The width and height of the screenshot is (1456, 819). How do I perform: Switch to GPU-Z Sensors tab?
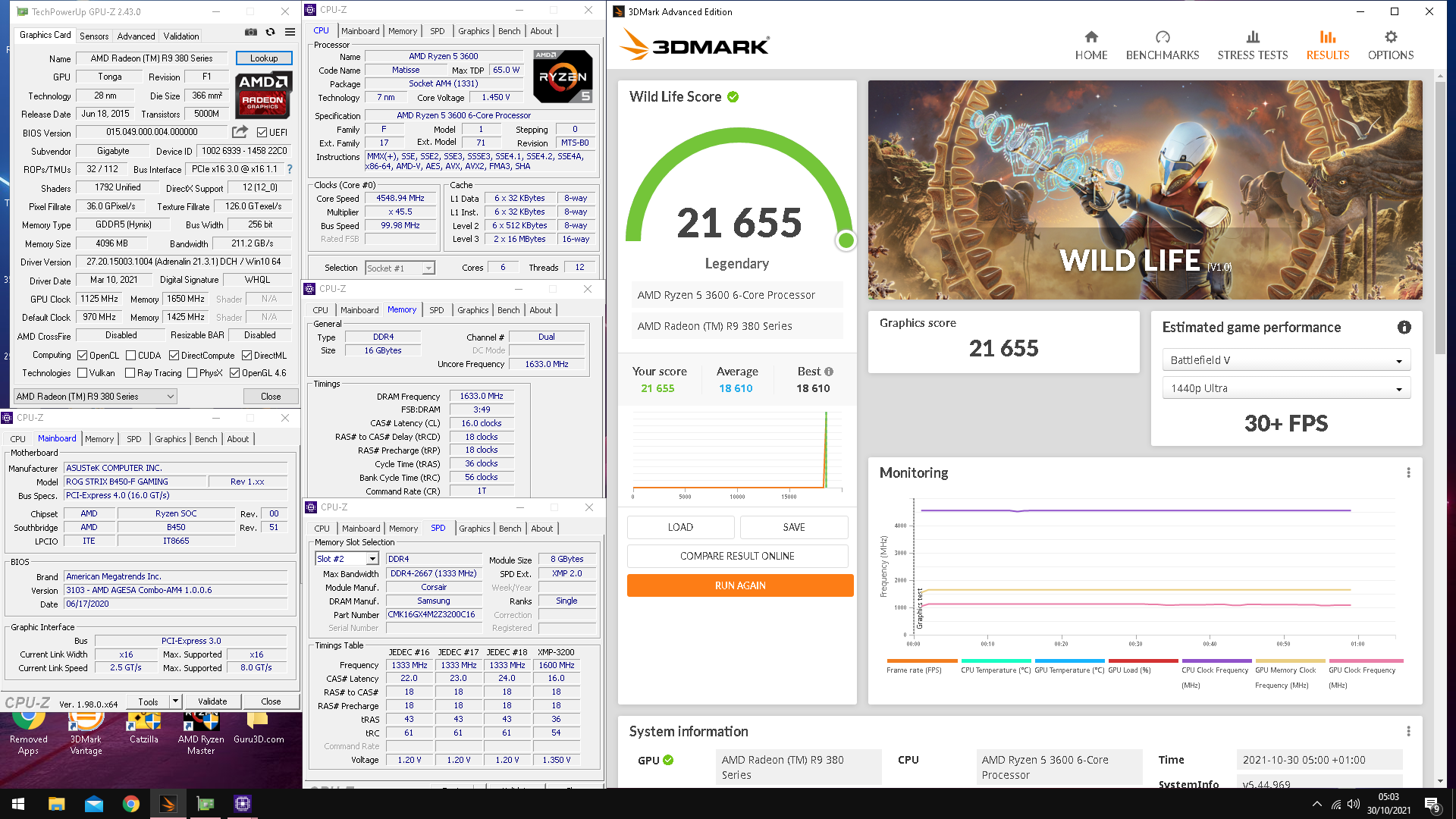pyautogui.click(x=94, y=36)
